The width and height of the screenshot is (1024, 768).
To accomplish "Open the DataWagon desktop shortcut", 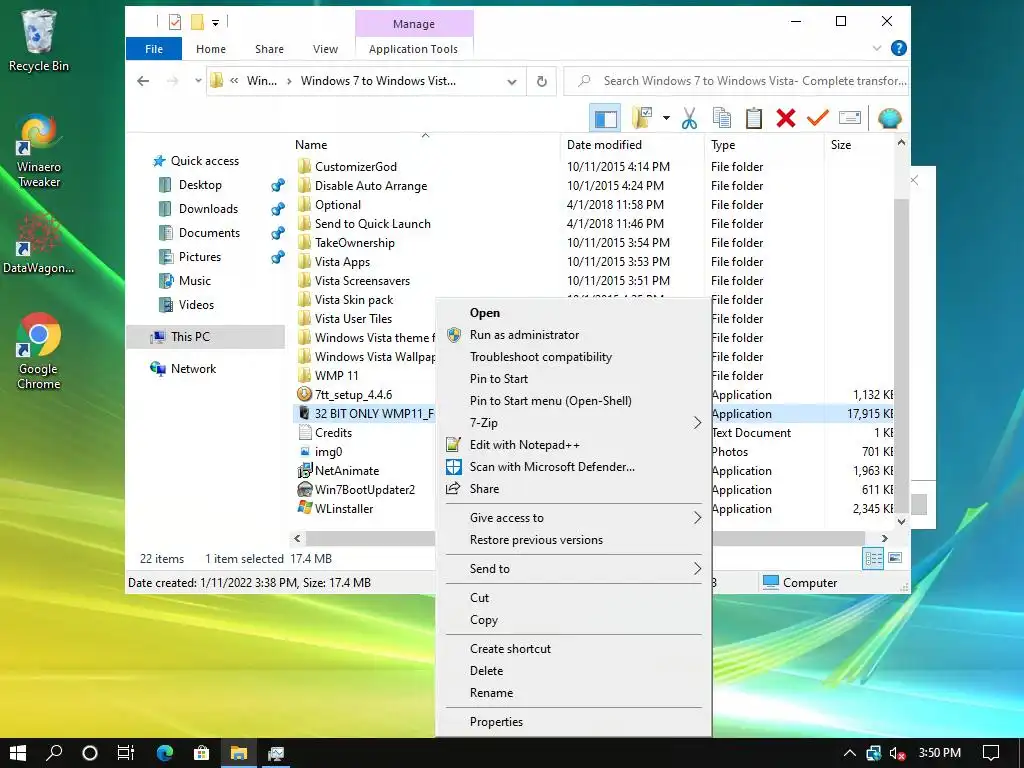I will click(39, 244).
